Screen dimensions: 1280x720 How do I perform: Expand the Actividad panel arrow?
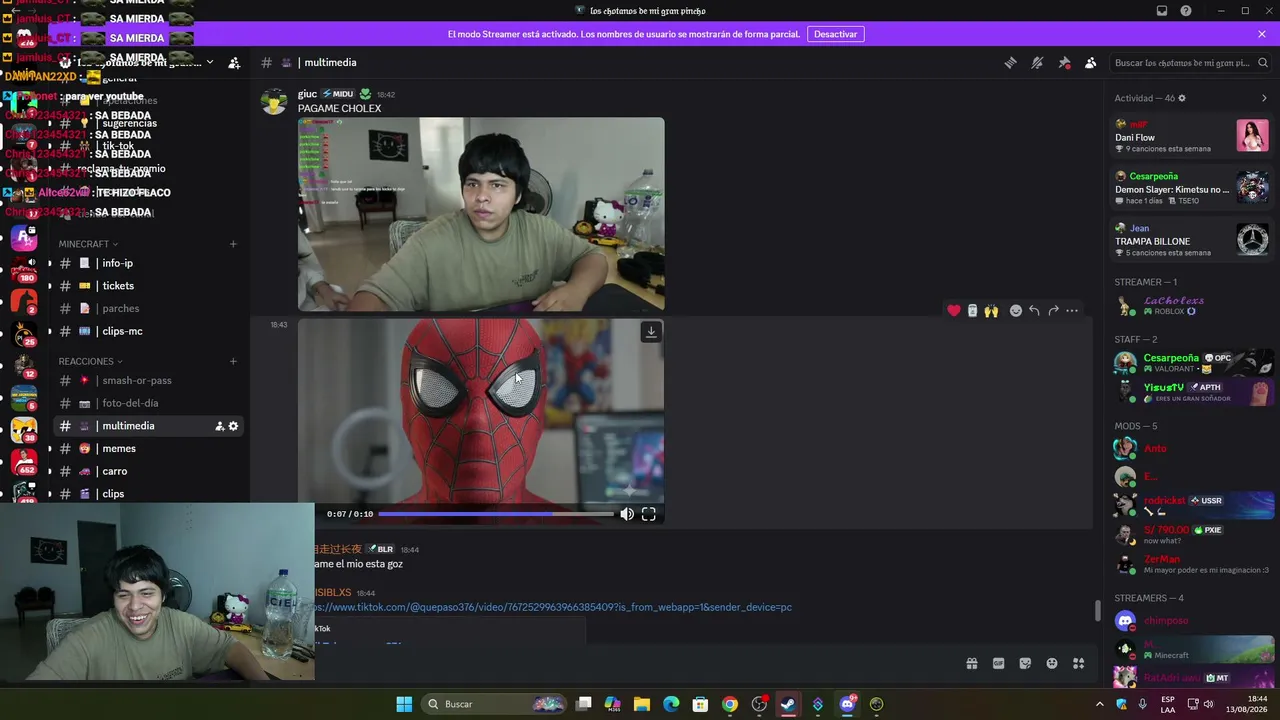(x=1264, y=98)
